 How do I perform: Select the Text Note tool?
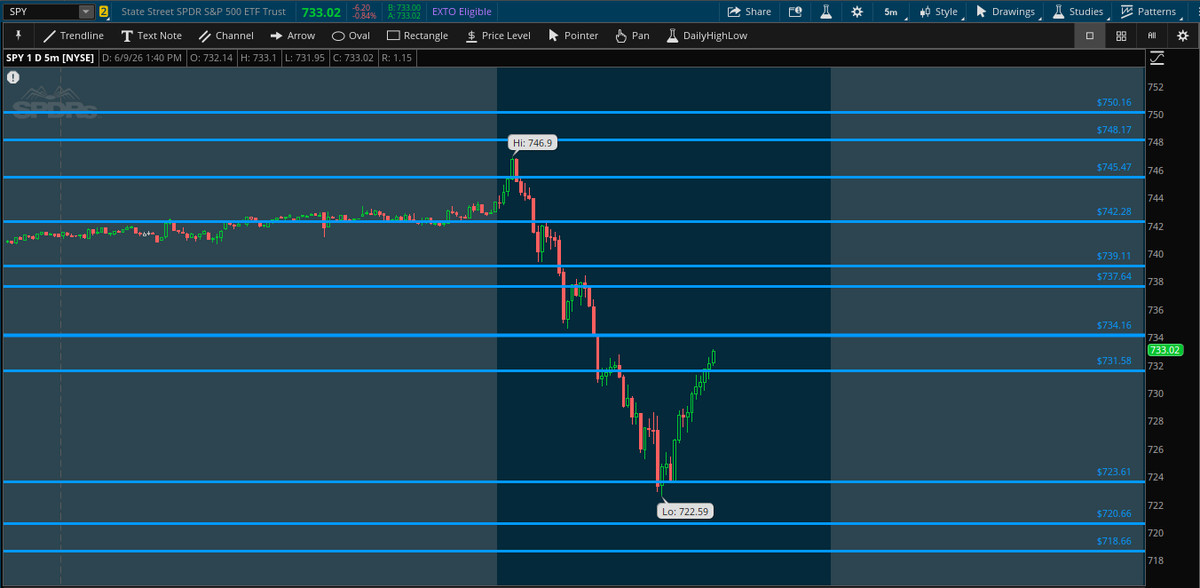click(x=151, y=35)
